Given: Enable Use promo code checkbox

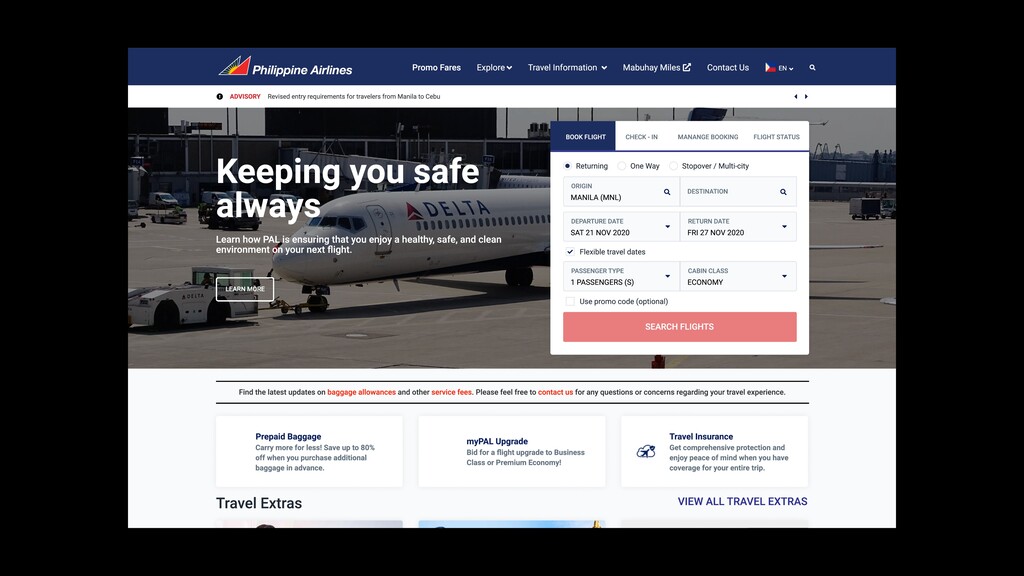Looking at the screenshot, I should click(x=570, y=301).
